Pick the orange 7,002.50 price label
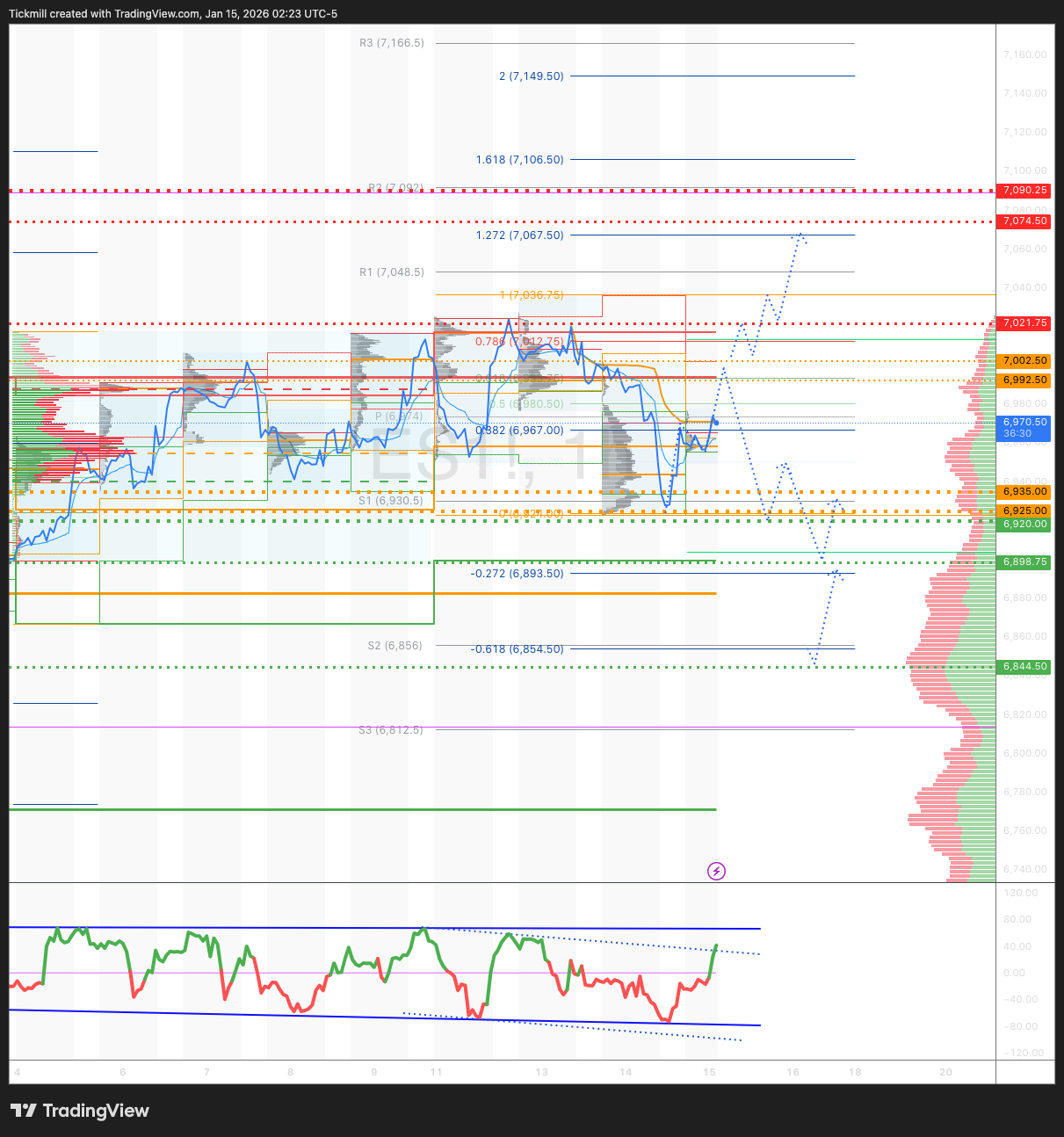Viewport: 1064px width, 1137px height. tap(1024, 361)
